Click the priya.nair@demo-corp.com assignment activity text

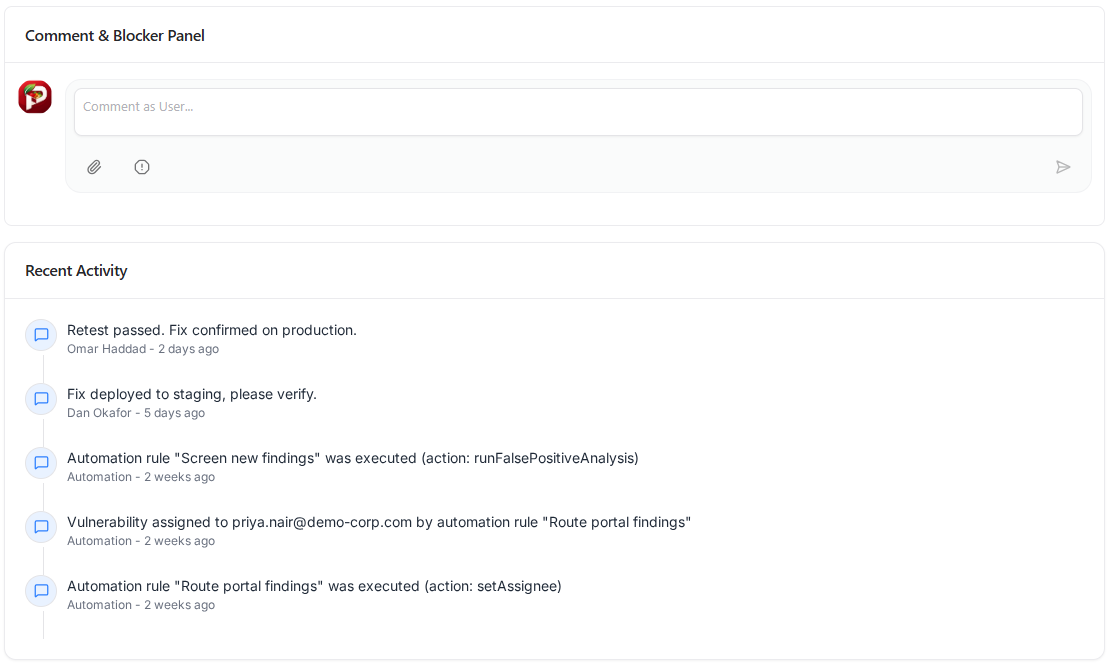tap(379, 522)
